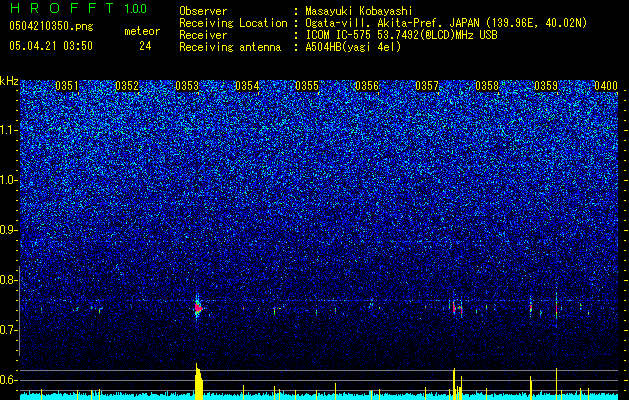Select the Ogata-vill. Akita-Pref. JAPAN location text

[x=446, y=23]
